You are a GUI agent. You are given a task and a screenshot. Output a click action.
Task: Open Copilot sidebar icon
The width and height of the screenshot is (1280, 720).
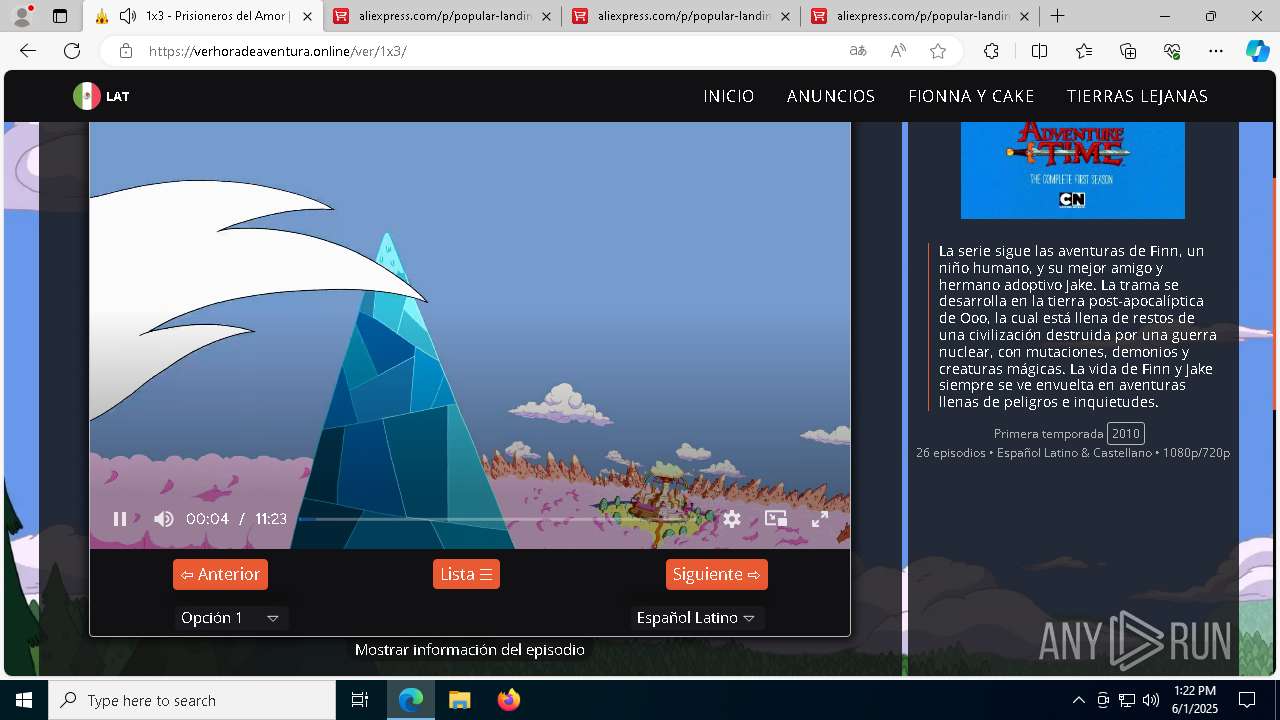point(1257,51)
